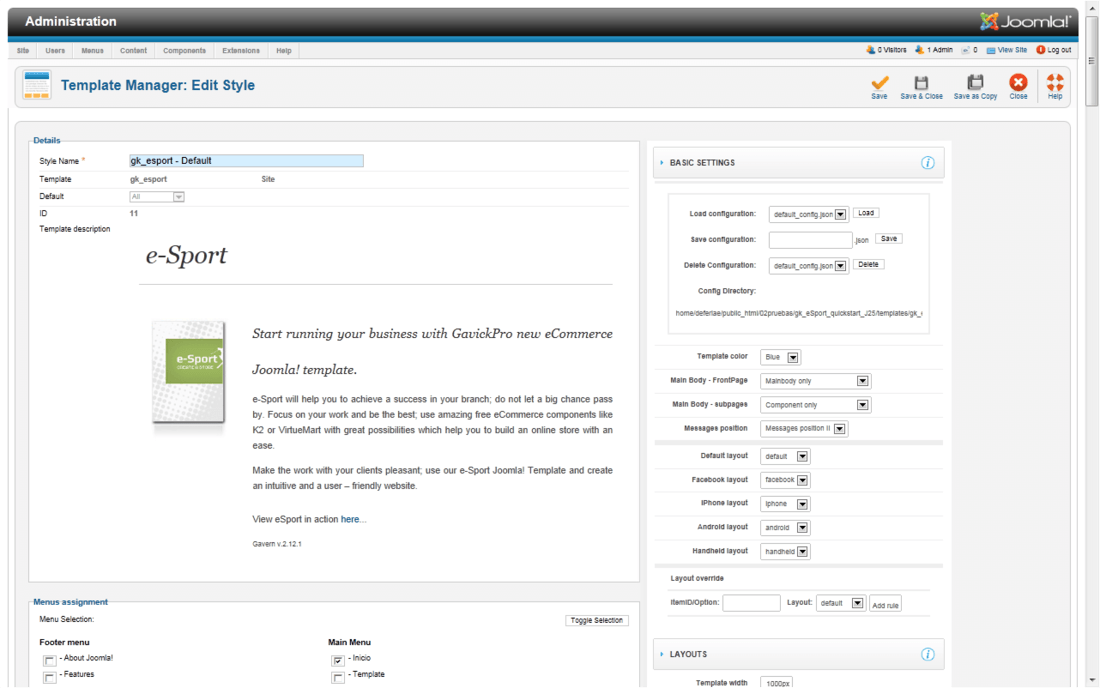This screenshot has height=688, width=1100.
Task: Open Android layout dropdown
Action: 785,528
